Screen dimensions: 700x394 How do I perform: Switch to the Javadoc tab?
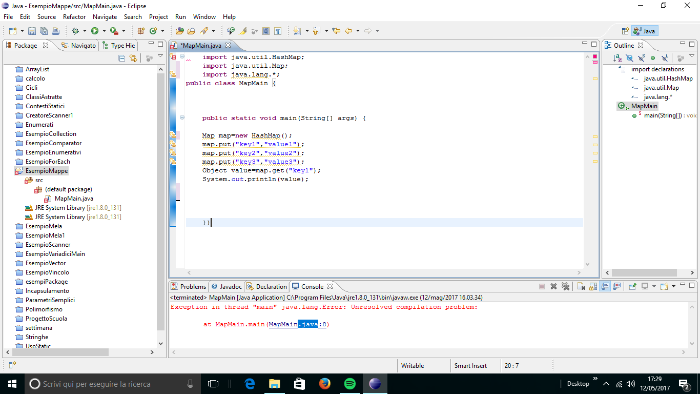tap(226, 286)
